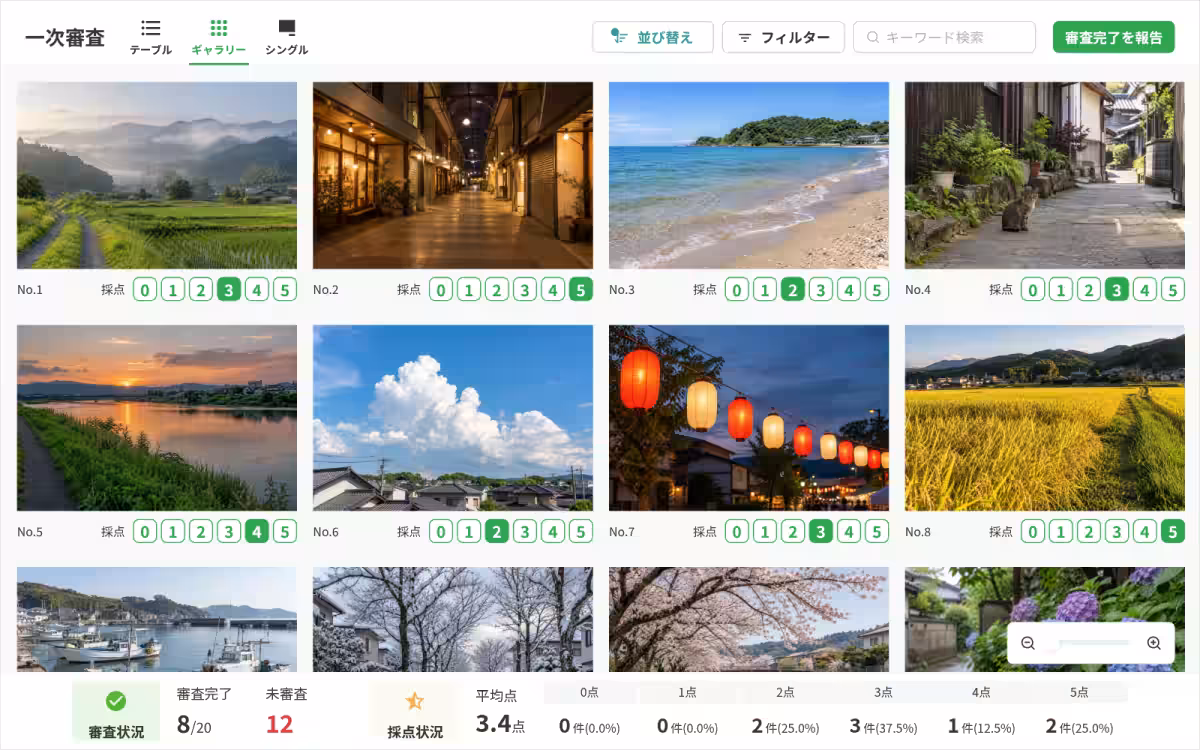Select the ギャラリー view tab
Viewport: 1200px width, 750px height.
click(x=219, y=37)
